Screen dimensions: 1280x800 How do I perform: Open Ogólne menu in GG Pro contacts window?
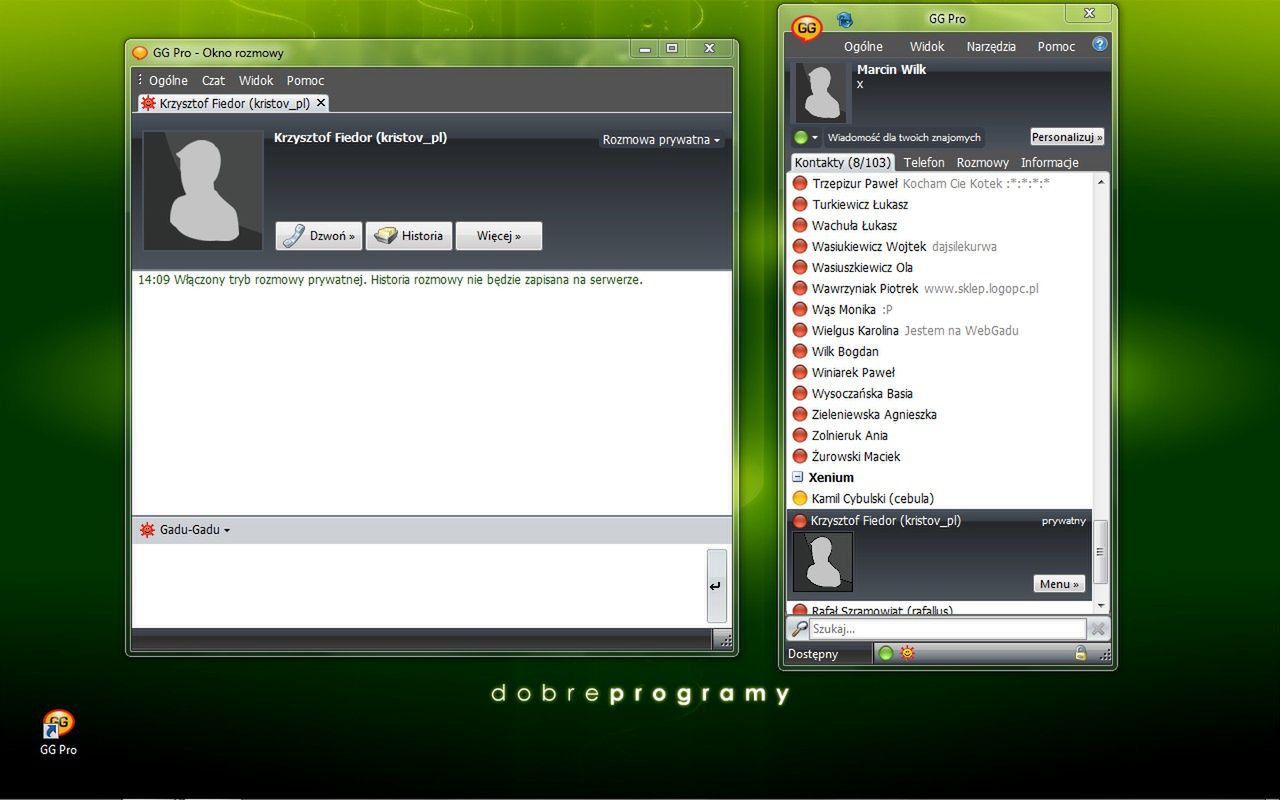click(x=863, y=46)
